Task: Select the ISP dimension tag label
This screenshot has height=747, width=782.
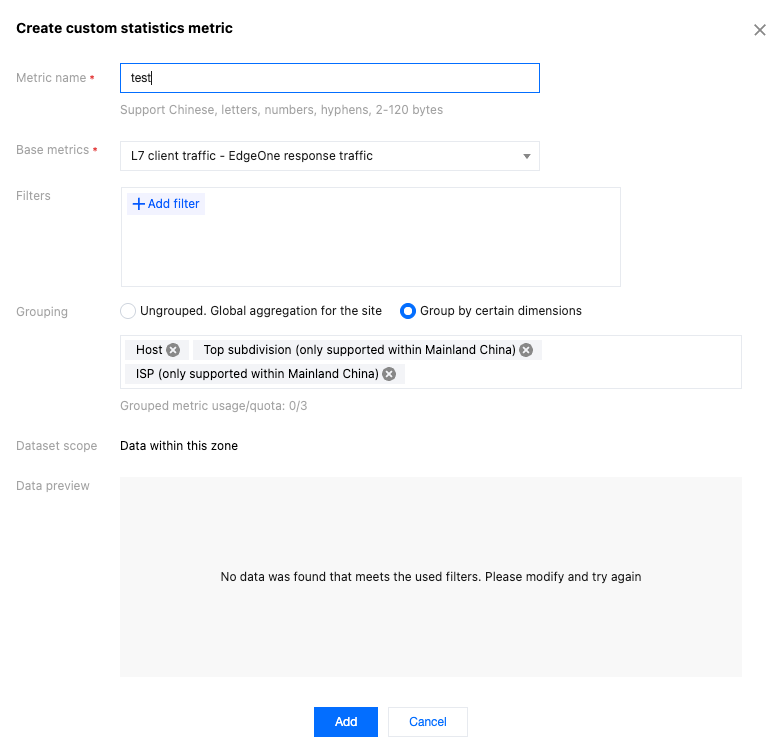Action: 257,374
